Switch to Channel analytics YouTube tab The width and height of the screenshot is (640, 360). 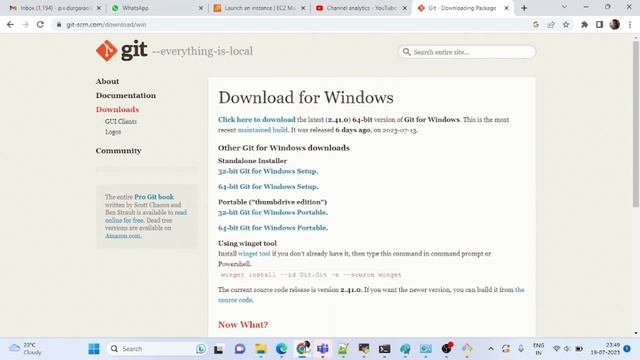click(x=361, y=8)
